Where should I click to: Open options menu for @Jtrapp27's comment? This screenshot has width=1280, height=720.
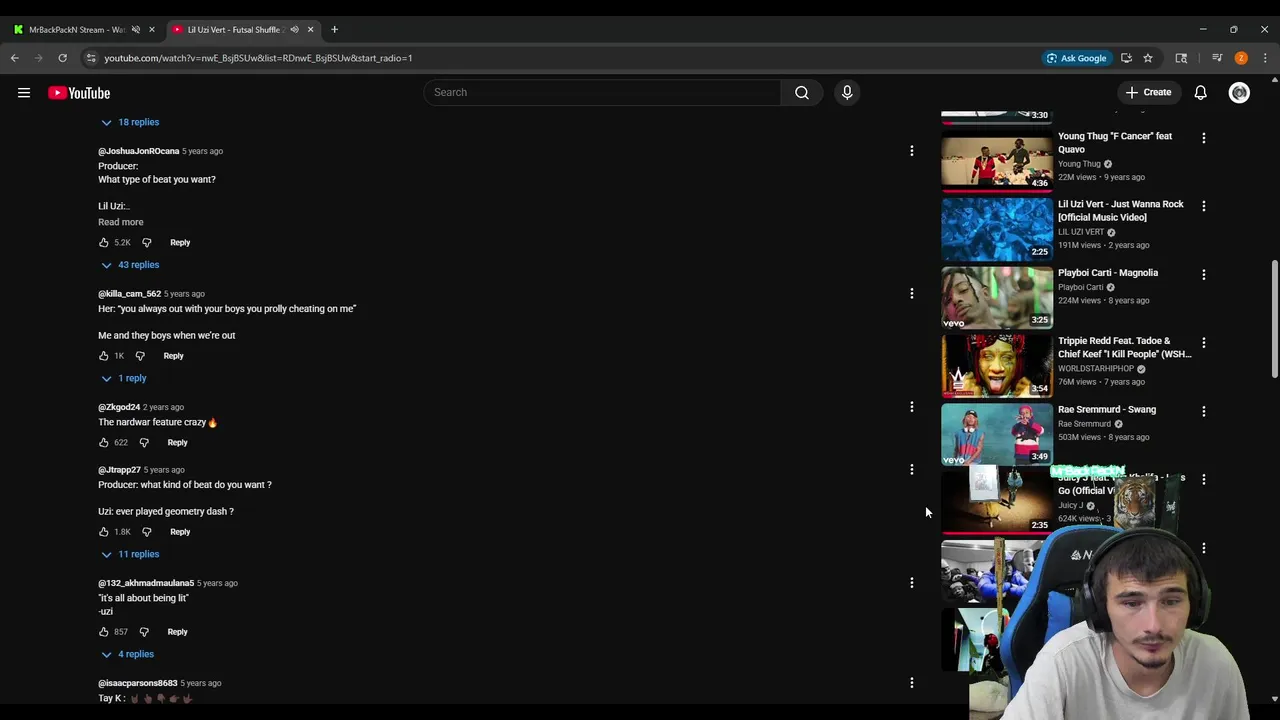point(911,470)
